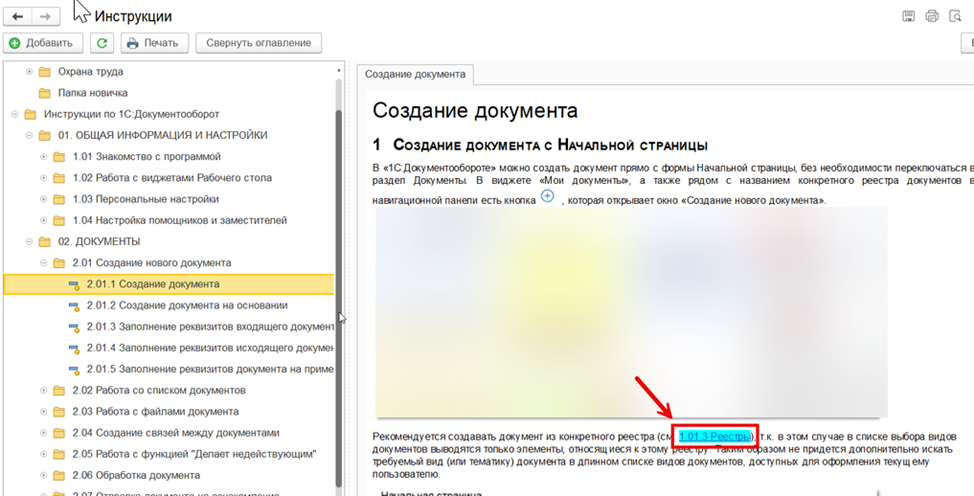Click document icon of 2.01.1 Создание документа

click(74, 285)
